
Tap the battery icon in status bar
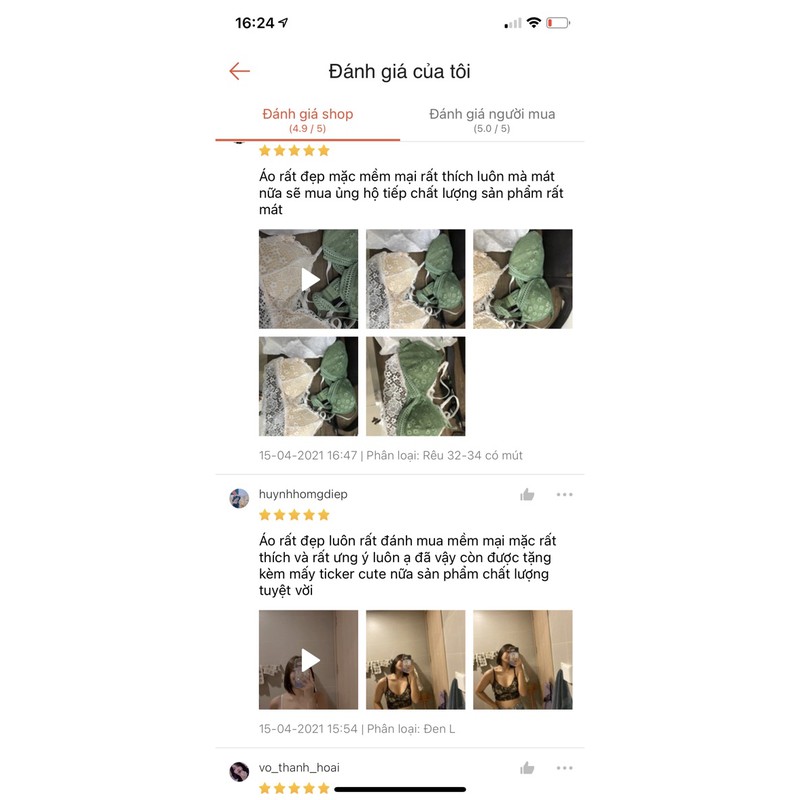tap(558, 23)
